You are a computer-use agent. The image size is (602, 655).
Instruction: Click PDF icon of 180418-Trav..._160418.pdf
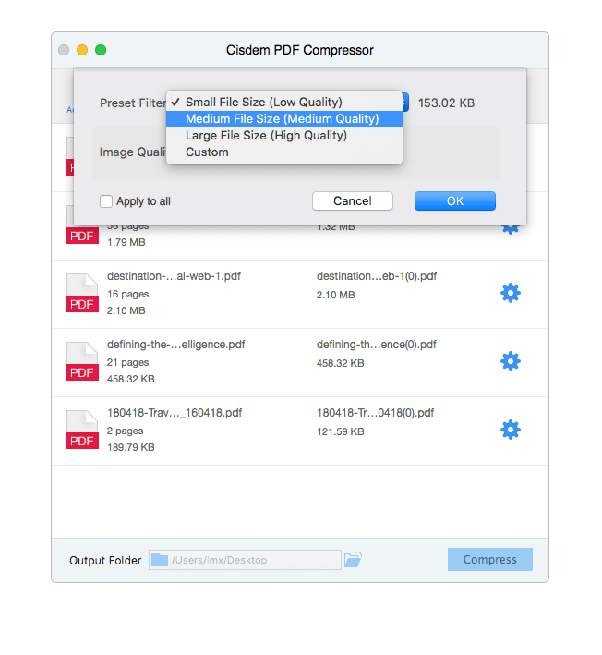[x=82, y=429]
